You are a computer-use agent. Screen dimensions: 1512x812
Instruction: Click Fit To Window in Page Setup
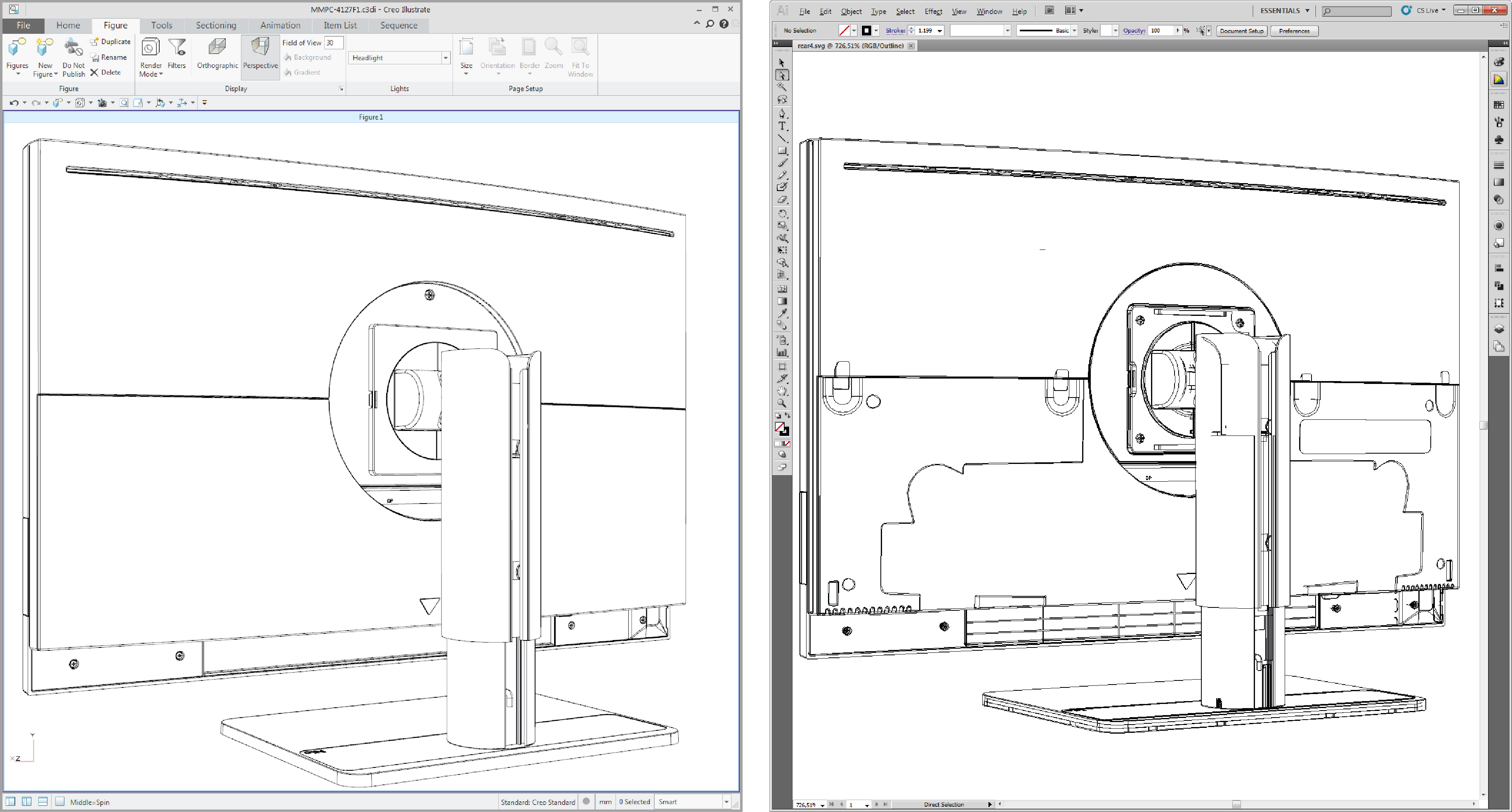click(x=580, y=59)
